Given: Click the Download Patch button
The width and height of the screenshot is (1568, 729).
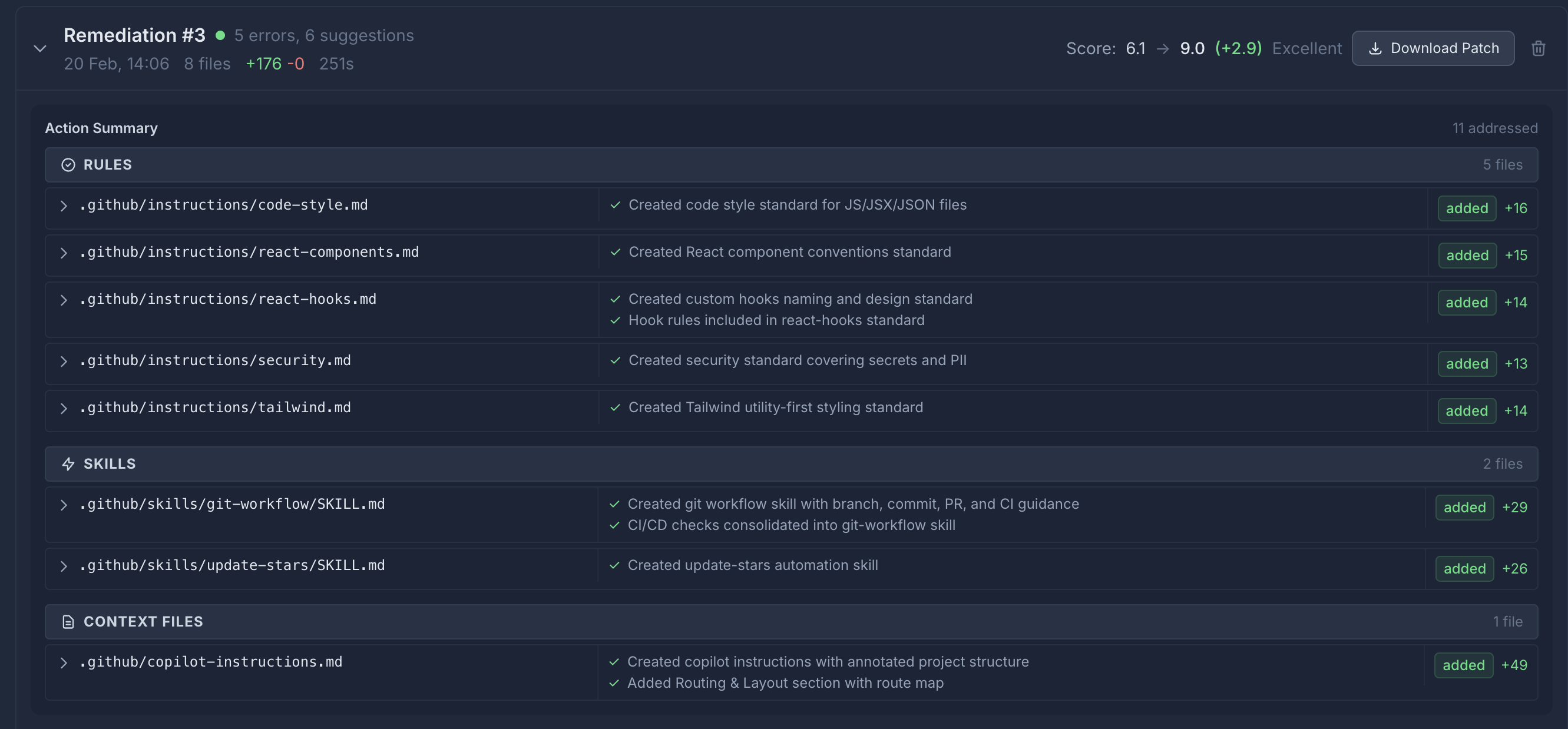Looking at the screenshot, I should (1433, 48).
